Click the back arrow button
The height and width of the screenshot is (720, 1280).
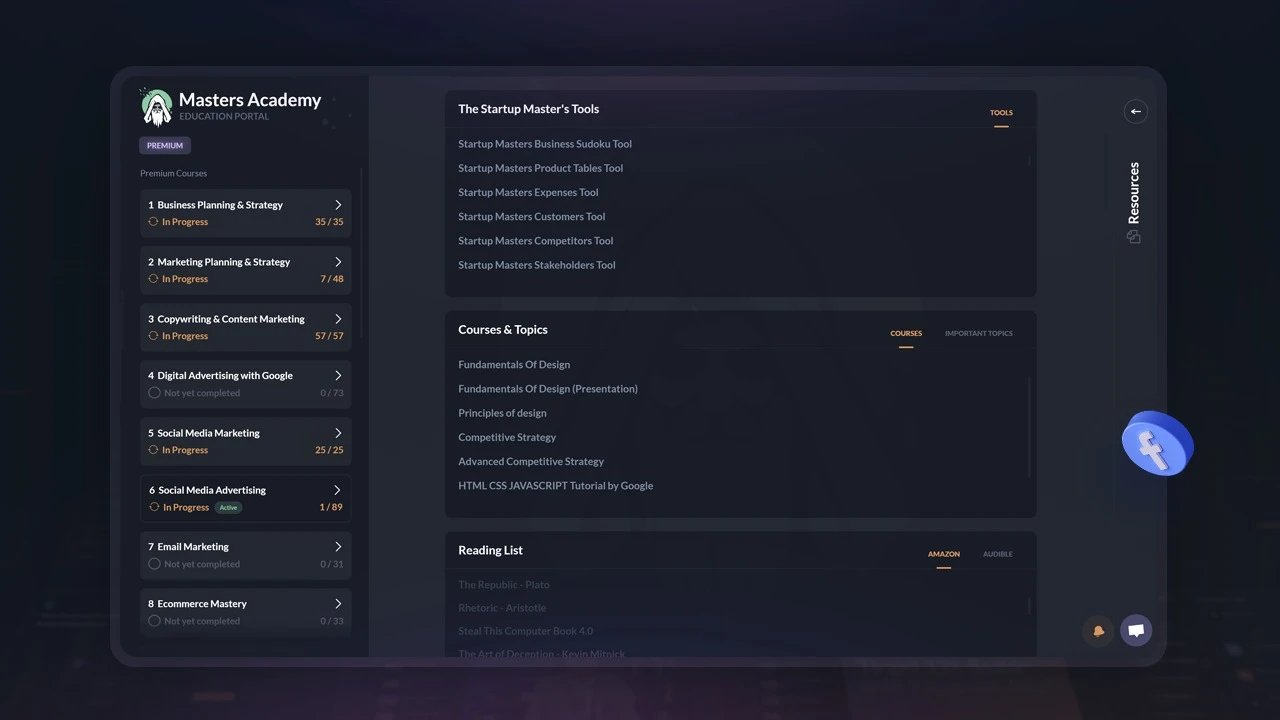pyautogui.click(x=1135, y=112)
